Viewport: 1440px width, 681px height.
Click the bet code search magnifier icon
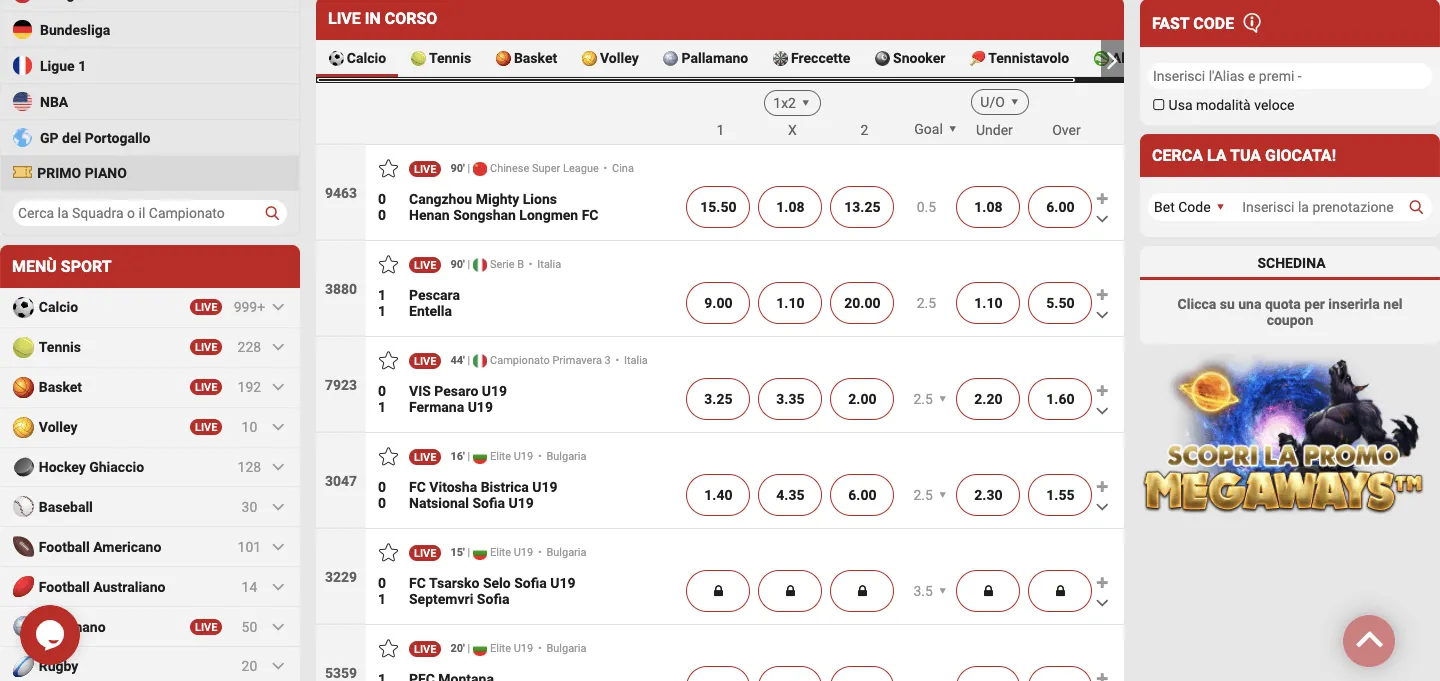1416,207
